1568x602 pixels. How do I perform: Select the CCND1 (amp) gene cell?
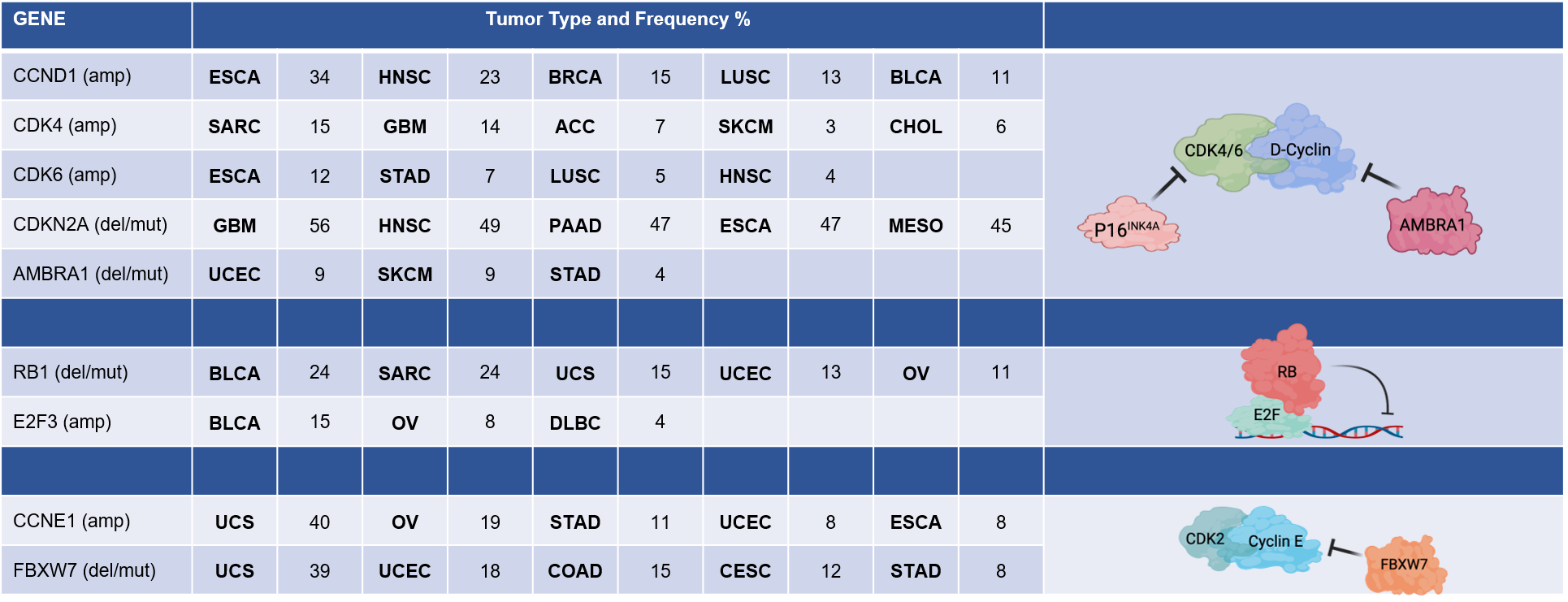72,76
